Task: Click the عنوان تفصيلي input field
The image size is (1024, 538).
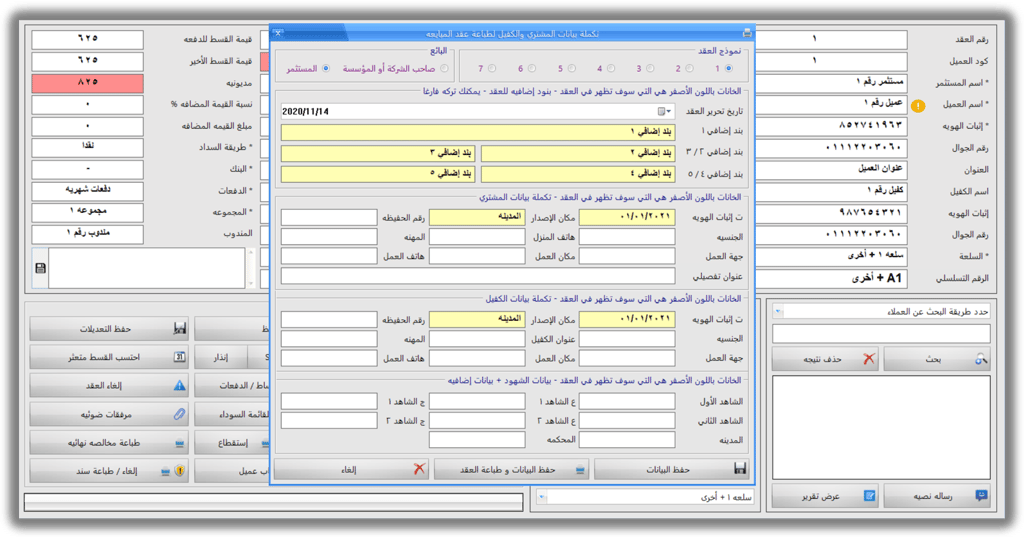Action: pos(478,276)
